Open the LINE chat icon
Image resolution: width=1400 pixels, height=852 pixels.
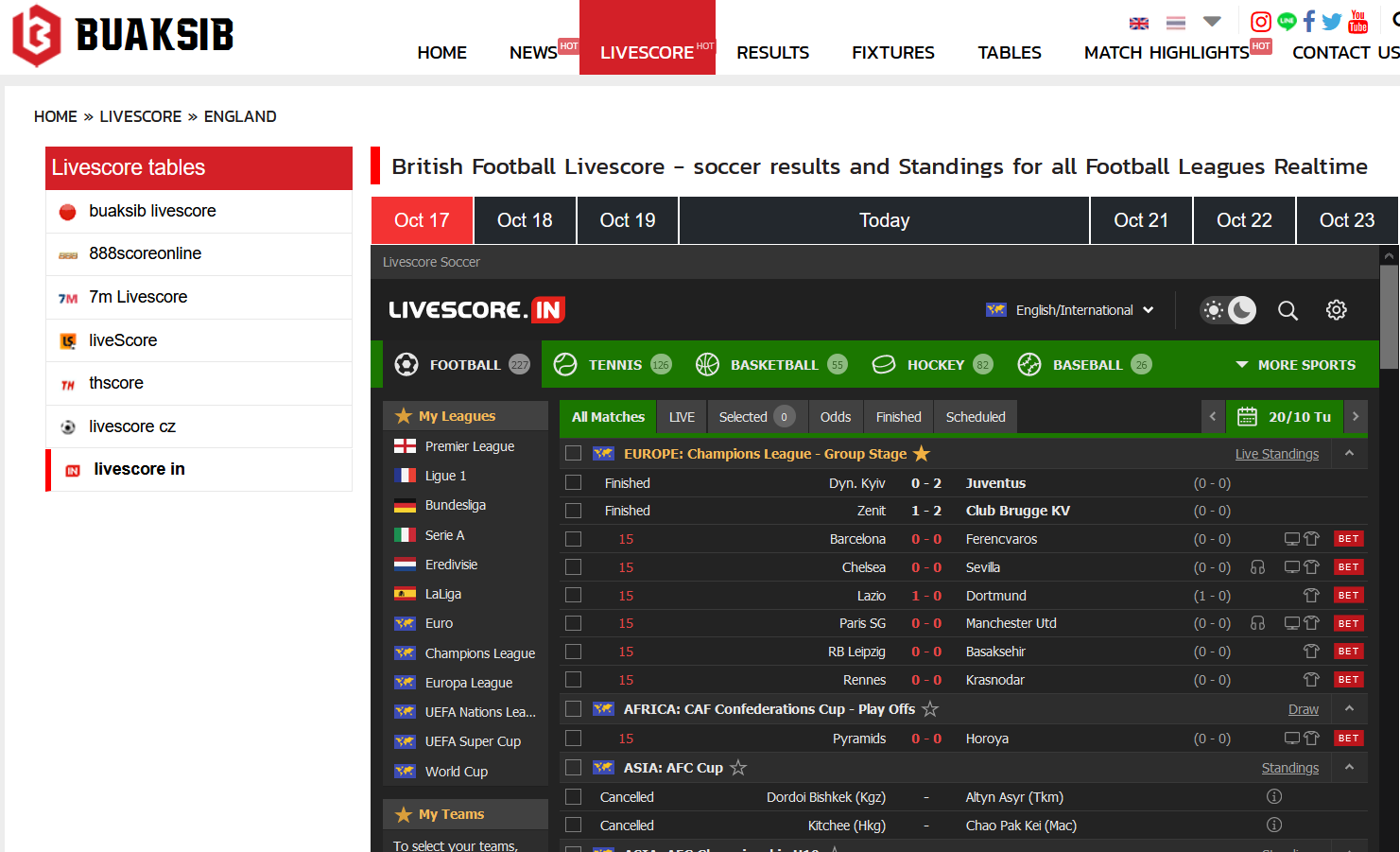click(x=1287, y=22)
